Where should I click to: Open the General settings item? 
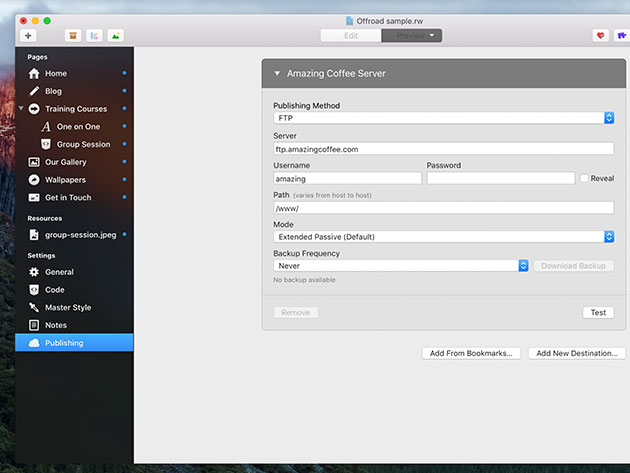click(x=74, y=272)
